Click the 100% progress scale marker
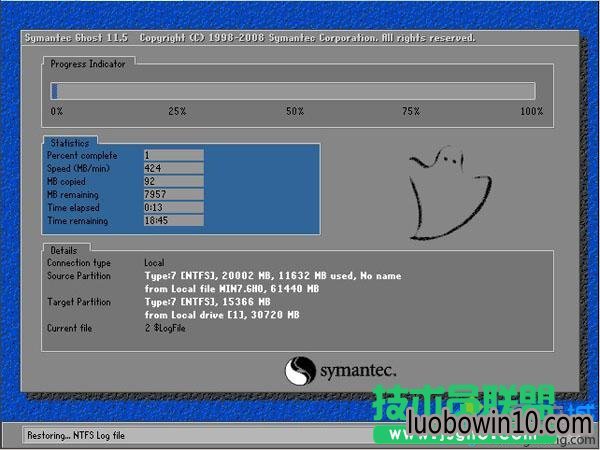This screenshot has width=600, height=450. (x=532, y=111)
